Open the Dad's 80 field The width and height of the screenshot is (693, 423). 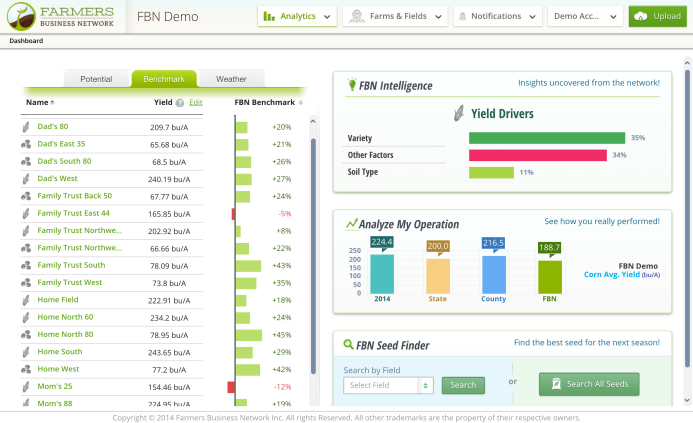53,126
